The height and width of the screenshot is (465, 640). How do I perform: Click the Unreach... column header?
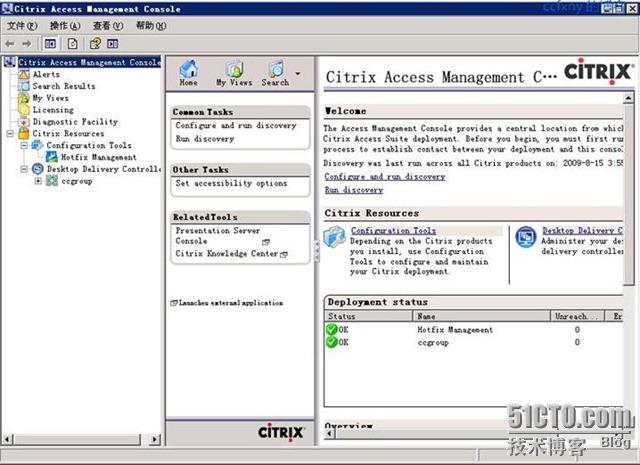point(577,316)
